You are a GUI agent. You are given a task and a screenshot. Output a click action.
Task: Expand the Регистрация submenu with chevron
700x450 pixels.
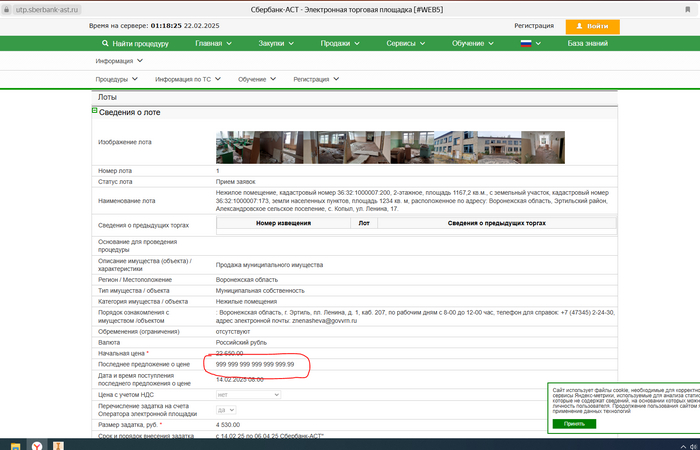[x=316, y=79]
